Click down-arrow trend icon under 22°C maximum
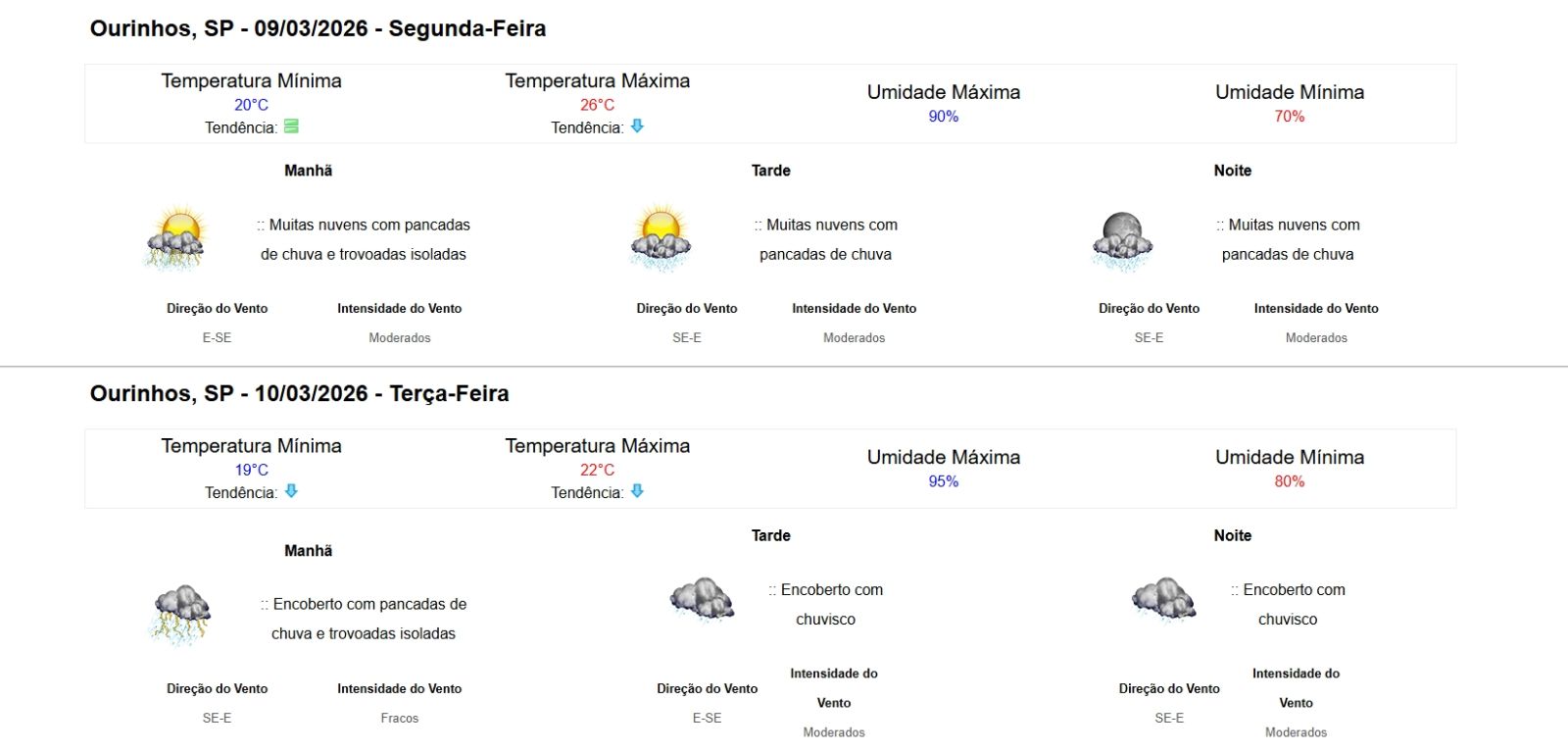This screenshot has height=751, width=1568. coord(637,491)
